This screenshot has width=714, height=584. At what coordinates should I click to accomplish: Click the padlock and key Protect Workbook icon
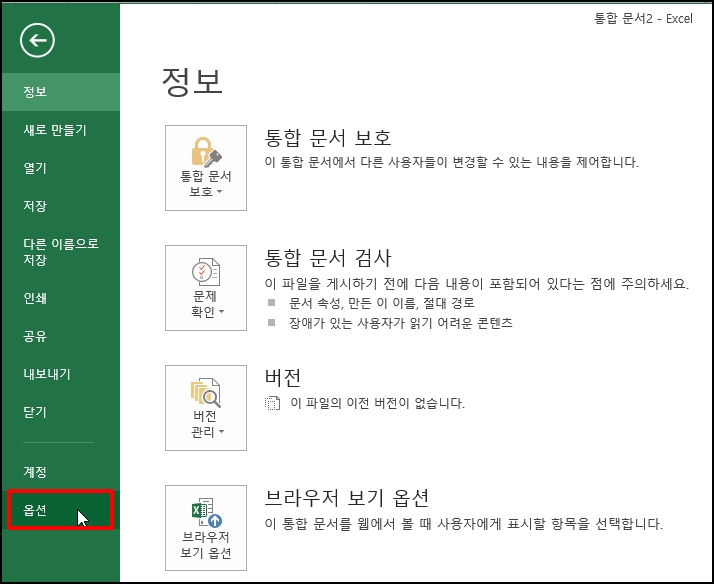206,152
